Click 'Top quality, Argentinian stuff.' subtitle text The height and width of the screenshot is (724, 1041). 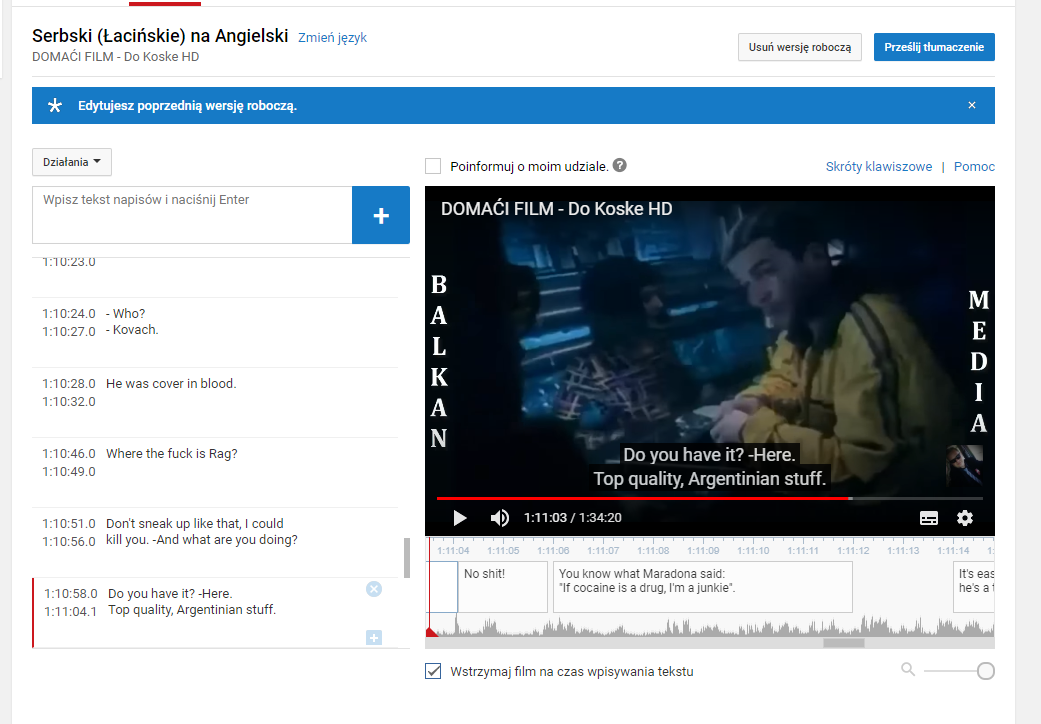click(x=192, y=610)
